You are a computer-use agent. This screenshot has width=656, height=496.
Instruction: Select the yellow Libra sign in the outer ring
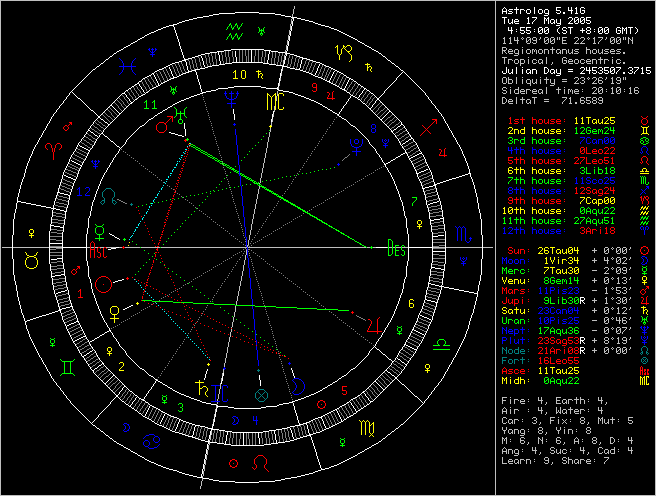point(441,345)
